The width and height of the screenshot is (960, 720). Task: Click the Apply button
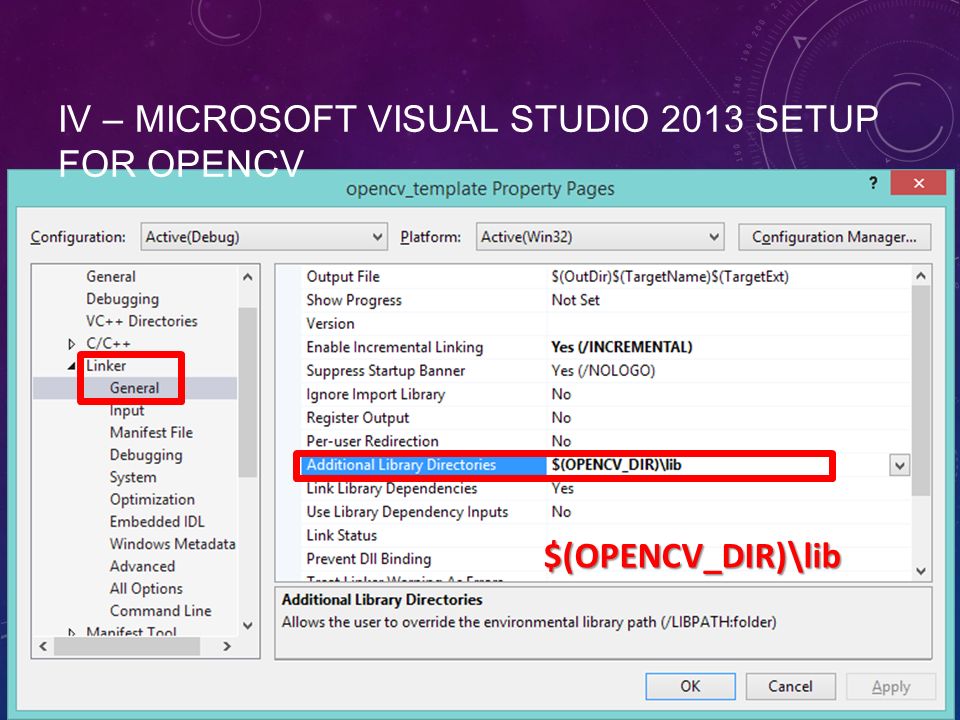[891, 686]
